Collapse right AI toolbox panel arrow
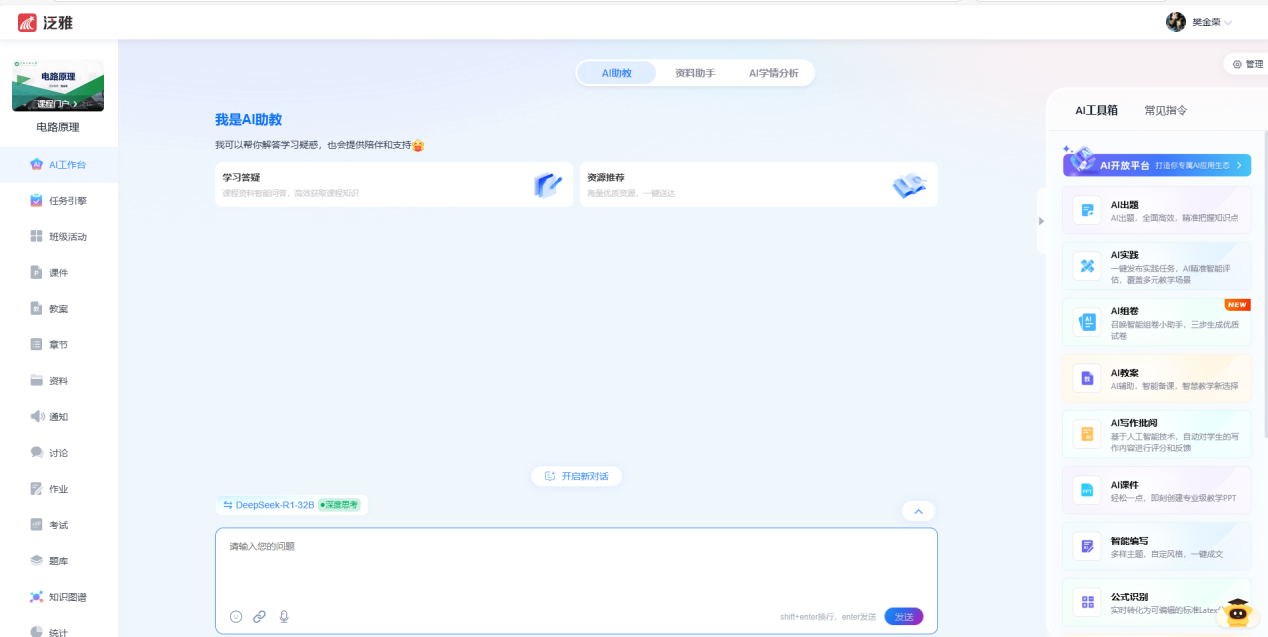The image size is (1268, 637). click(1041, 221)
